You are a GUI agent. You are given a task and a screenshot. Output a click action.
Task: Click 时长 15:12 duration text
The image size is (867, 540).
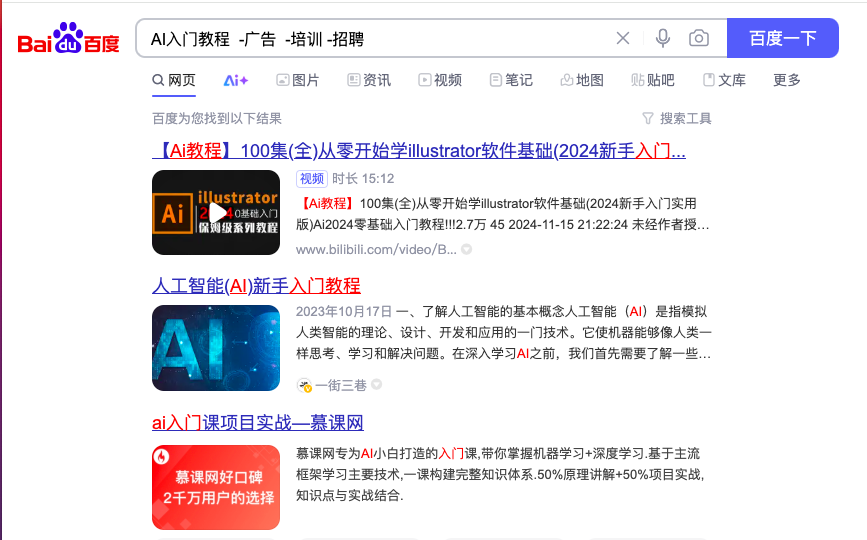pos(363,179)
